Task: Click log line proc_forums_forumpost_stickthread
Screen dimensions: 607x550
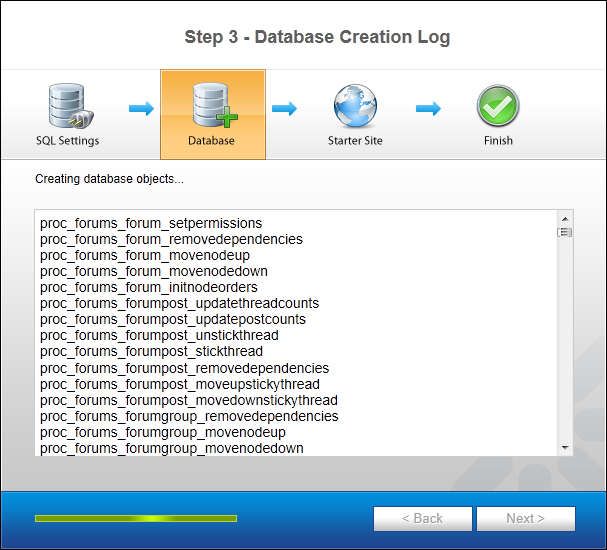Action: coord(151,351)
